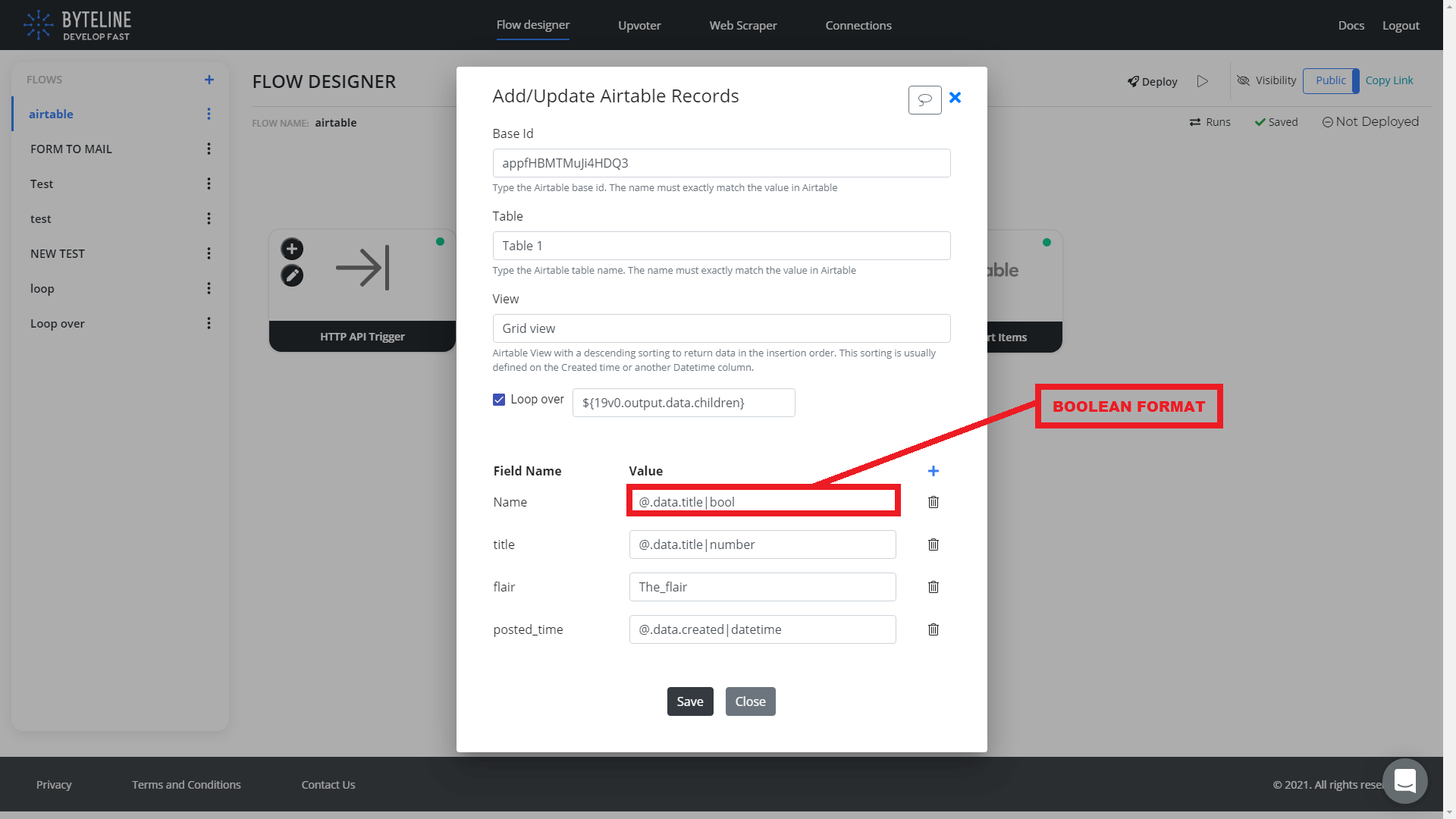Open options menu for loop flow

pyautogui.click(x=209, y=288)
